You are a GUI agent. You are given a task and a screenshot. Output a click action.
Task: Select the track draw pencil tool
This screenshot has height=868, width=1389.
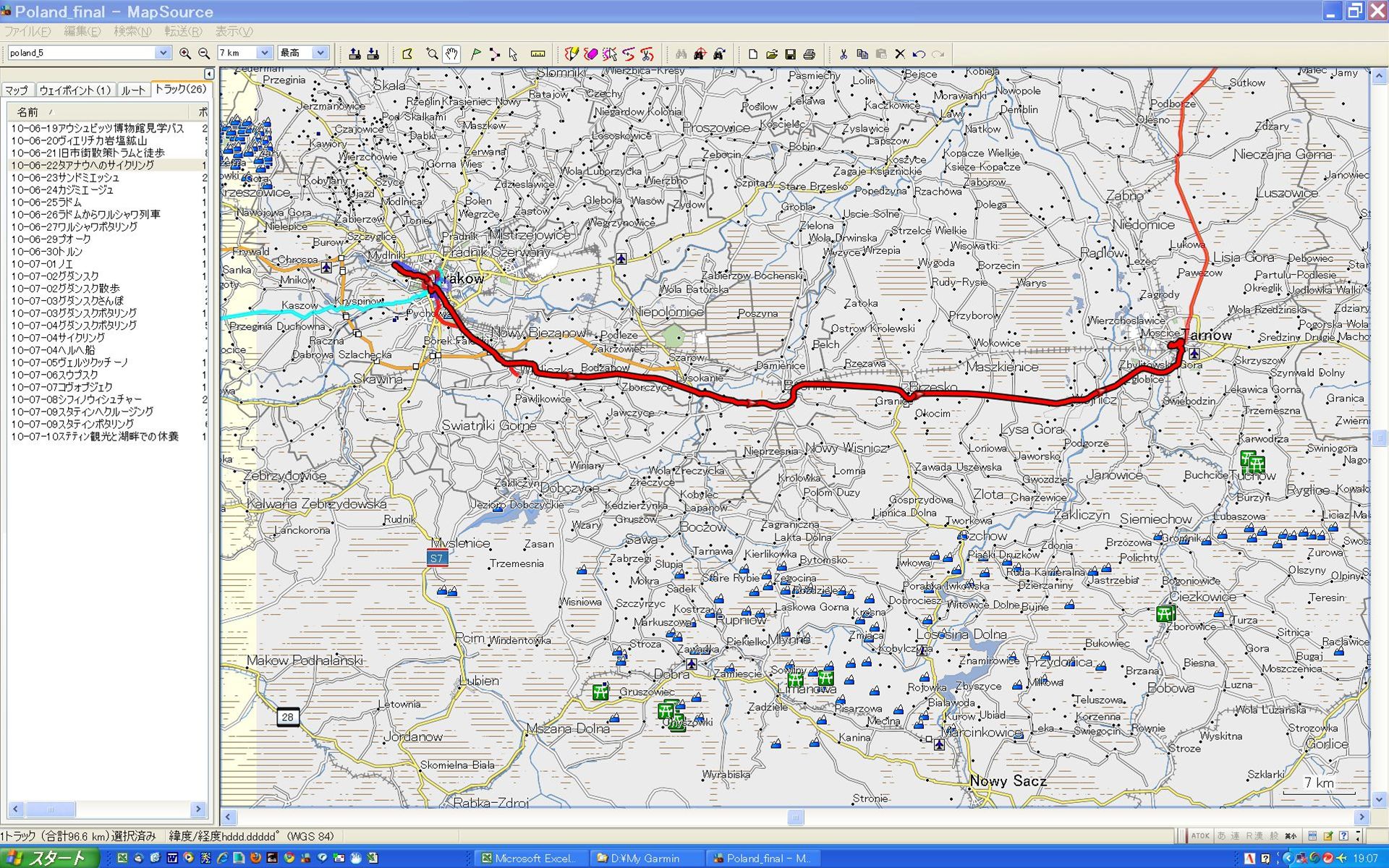[572, 54]
